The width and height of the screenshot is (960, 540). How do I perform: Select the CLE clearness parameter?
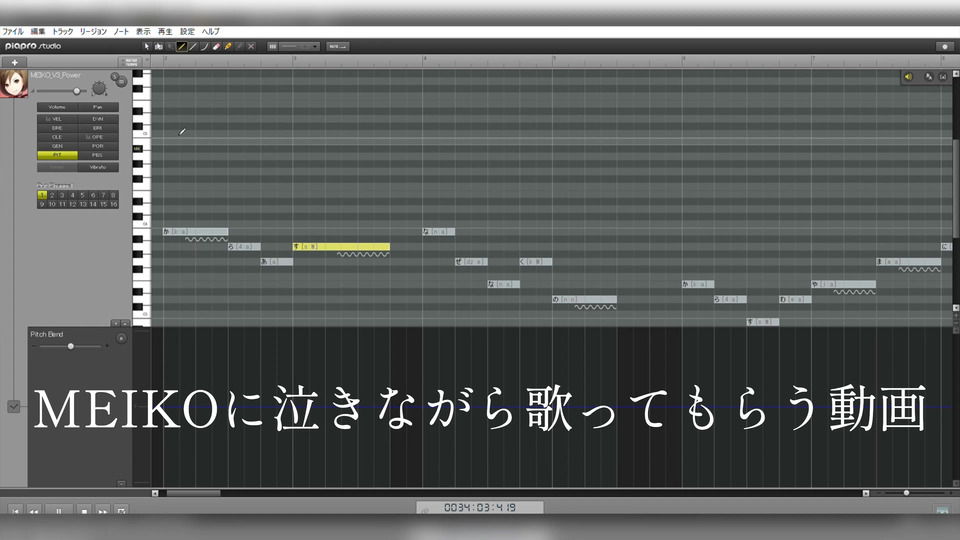[57, 137]
